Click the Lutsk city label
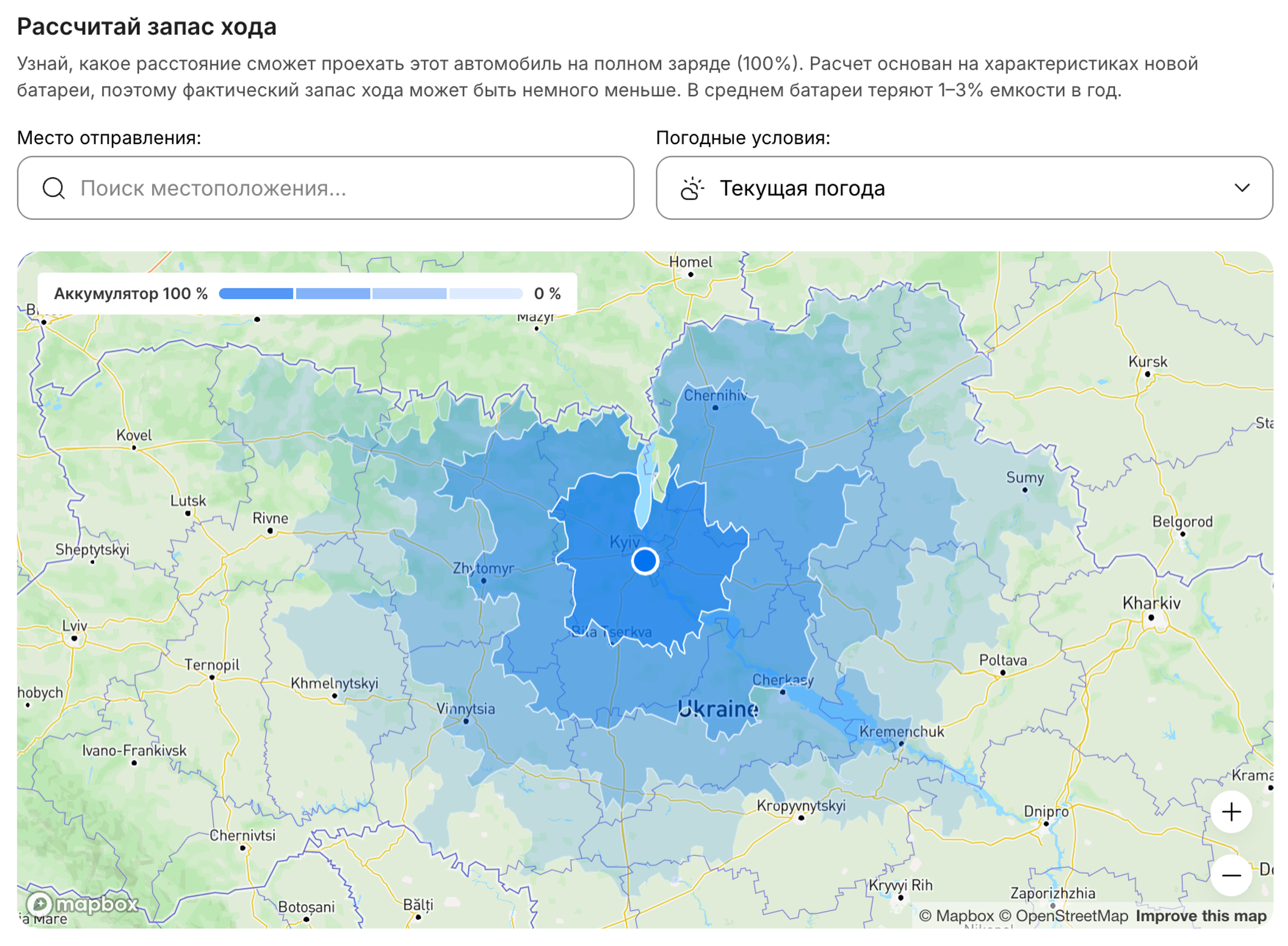 pyautogui.click(x=188, y=501)
